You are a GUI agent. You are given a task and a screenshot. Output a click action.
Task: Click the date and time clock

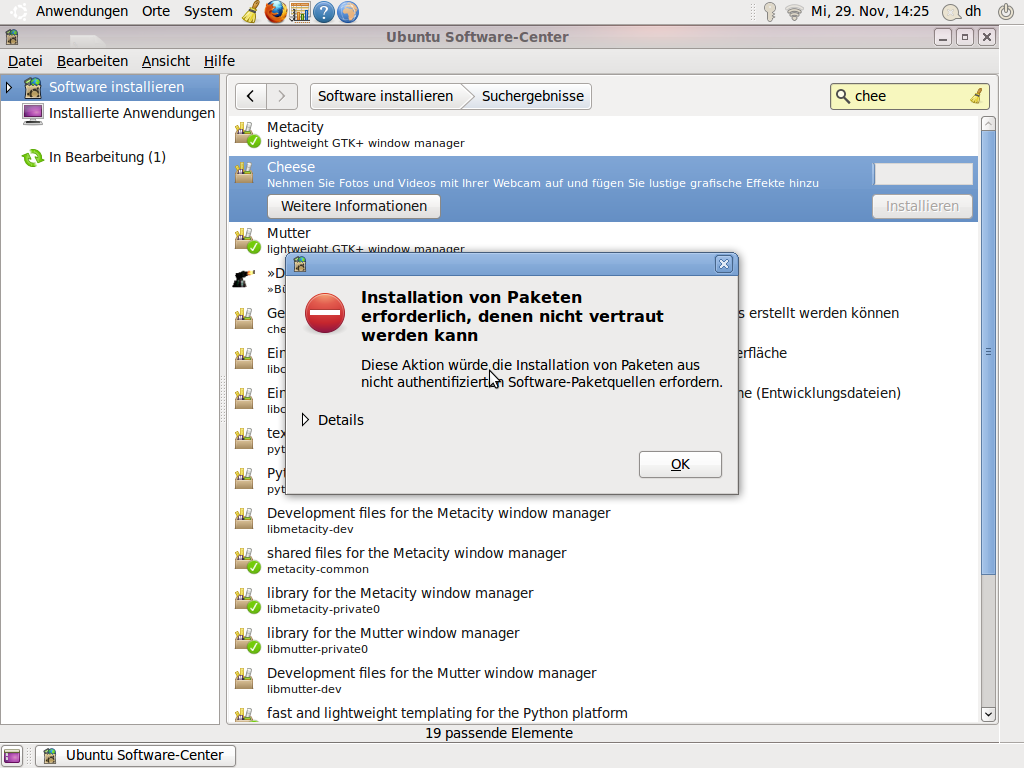pos(870,11)
